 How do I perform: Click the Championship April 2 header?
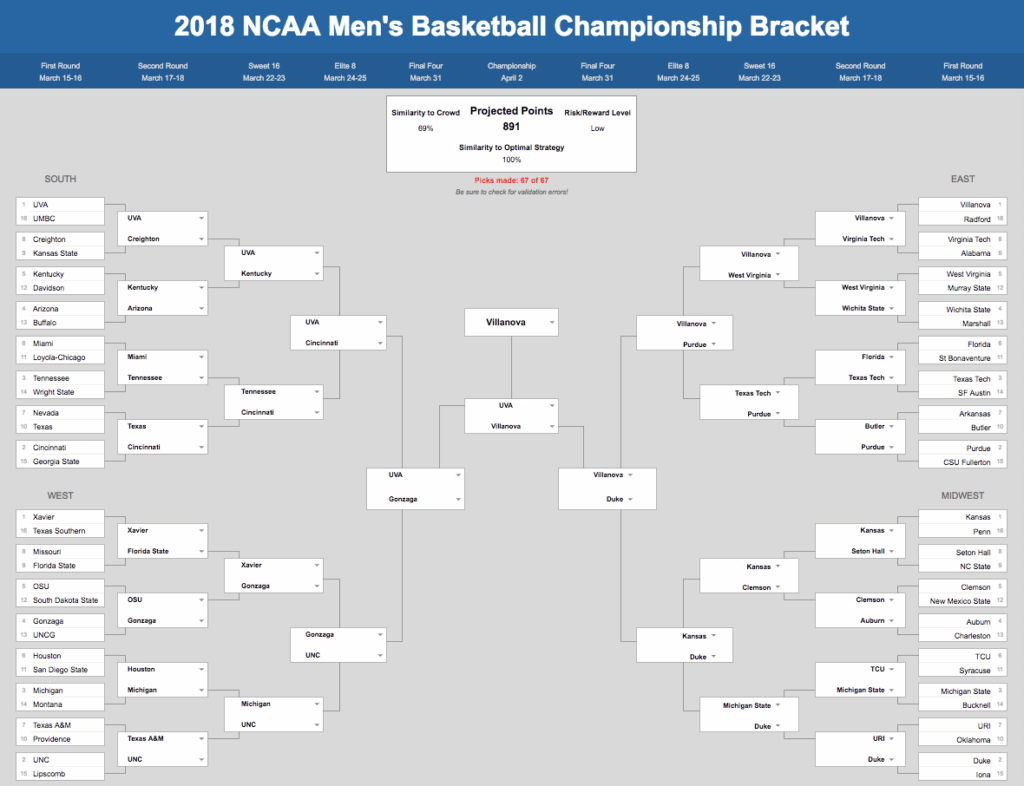(x=511, y=71)
